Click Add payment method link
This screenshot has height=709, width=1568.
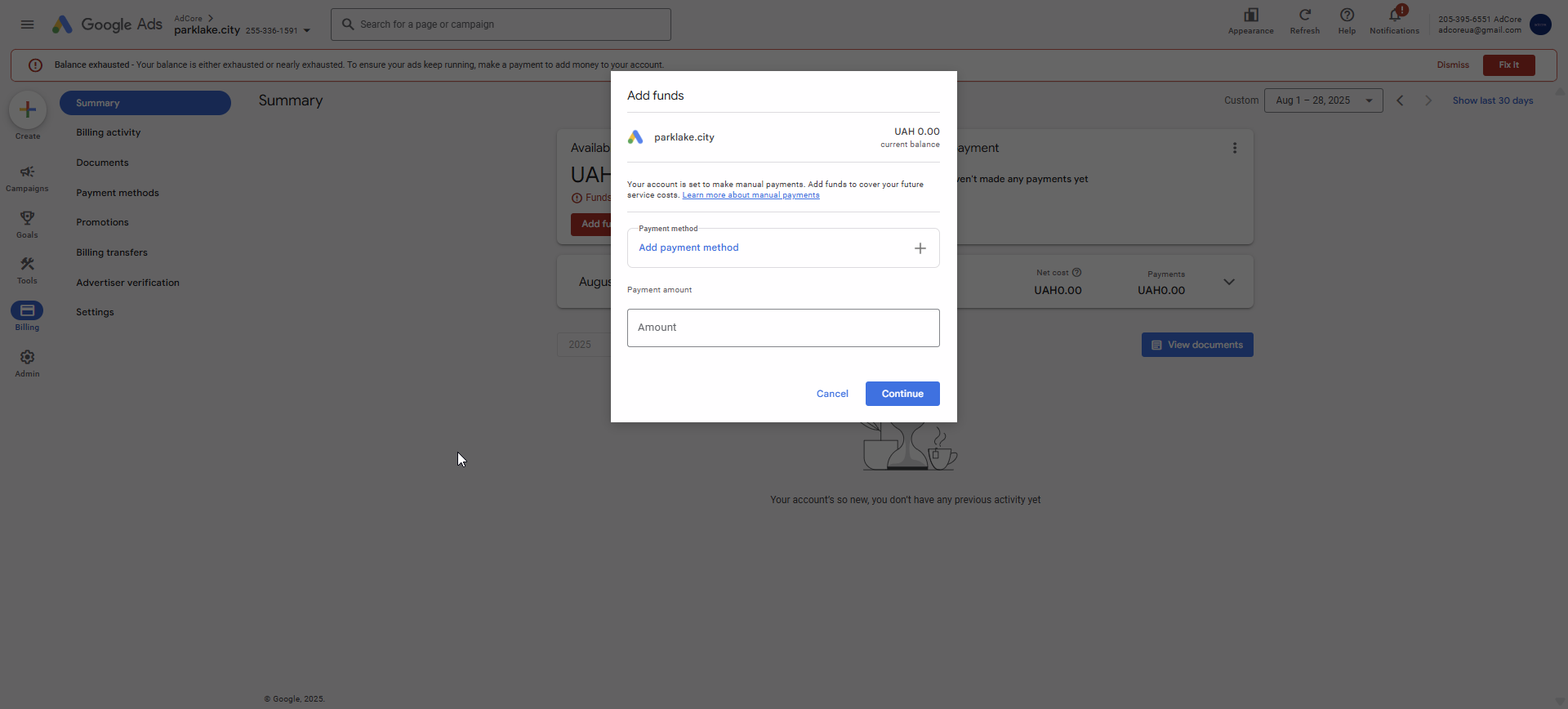[688, 247]
